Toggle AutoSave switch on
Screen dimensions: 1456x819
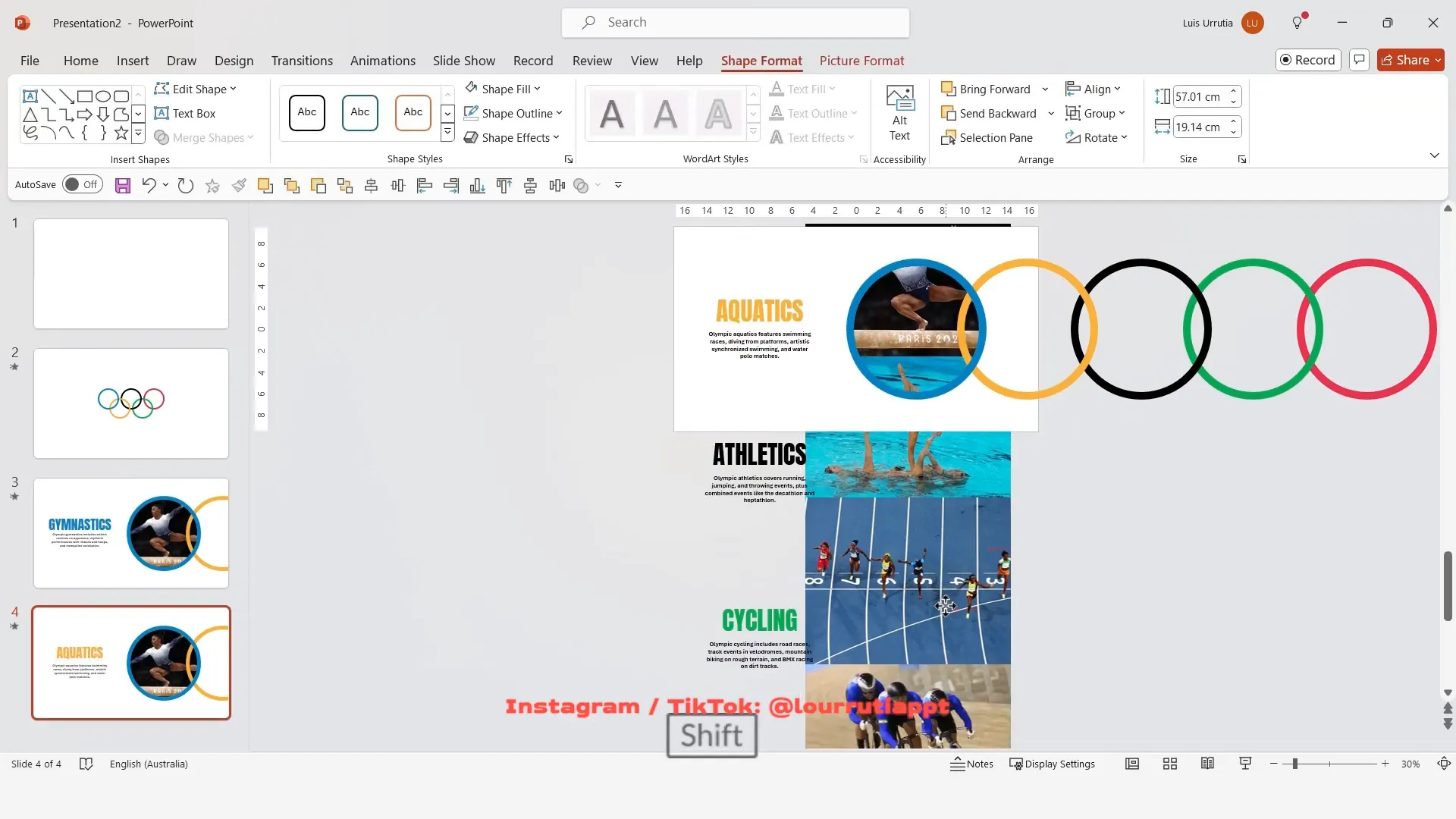83,184
